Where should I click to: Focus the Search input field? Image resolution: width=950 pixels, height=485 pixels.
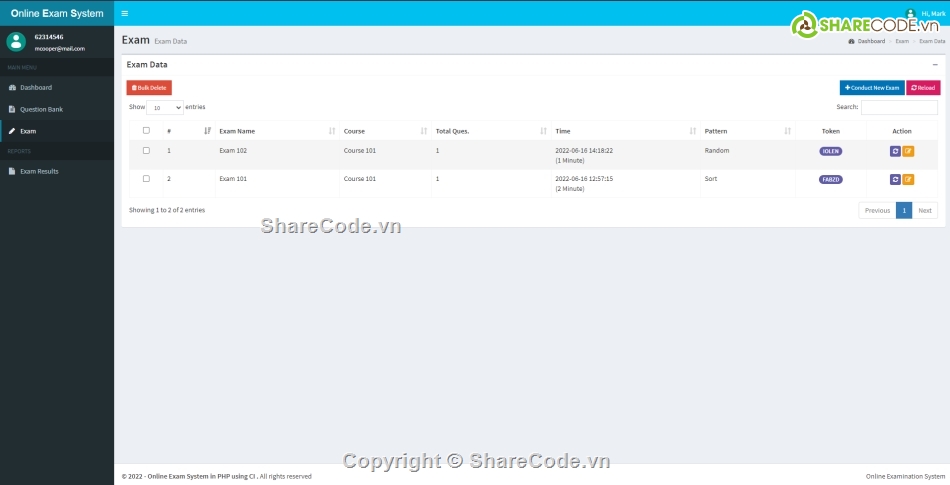[x=899, y=107]
